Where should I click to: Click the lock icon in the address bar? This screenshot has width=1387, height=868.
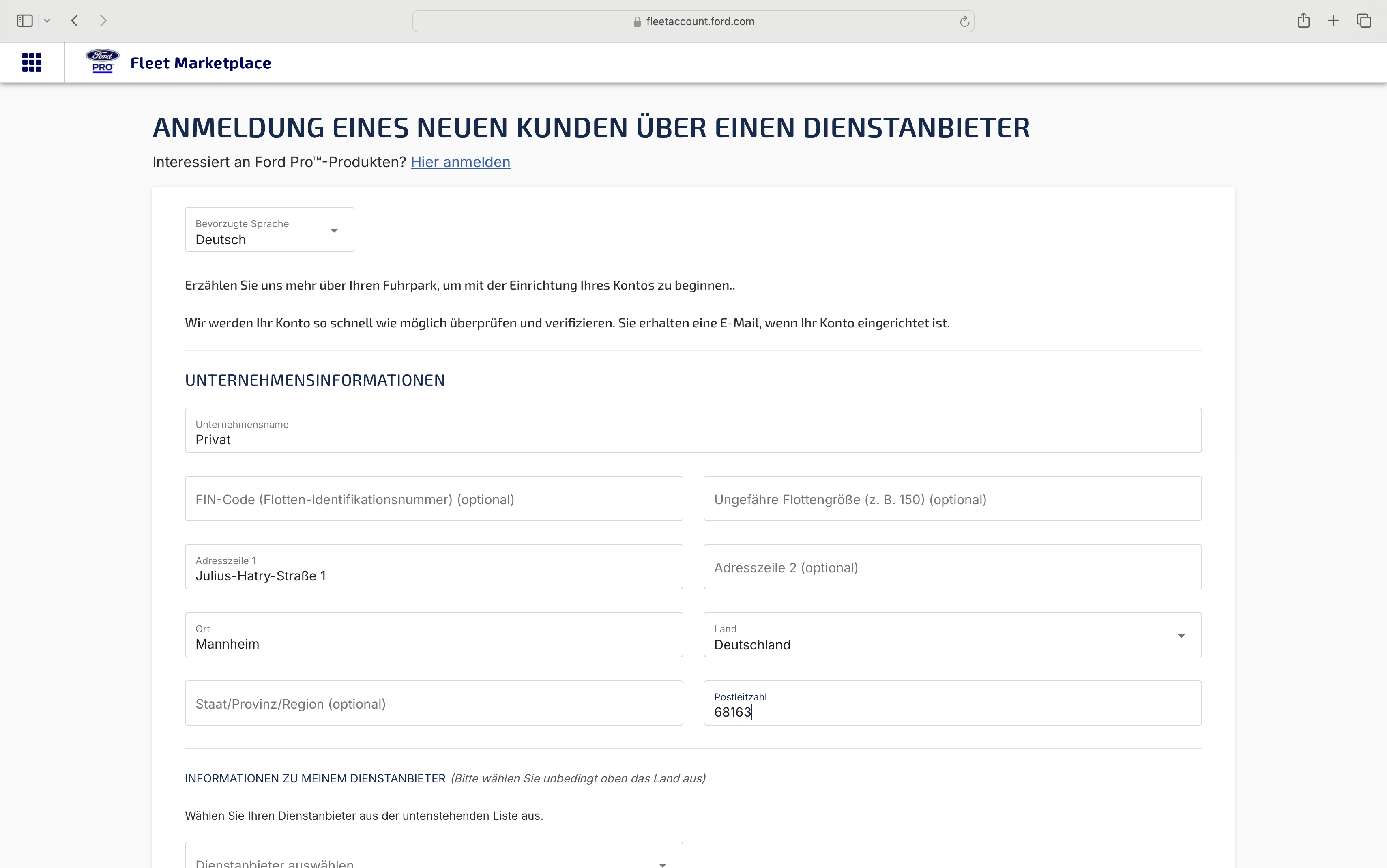click(637, 21)
